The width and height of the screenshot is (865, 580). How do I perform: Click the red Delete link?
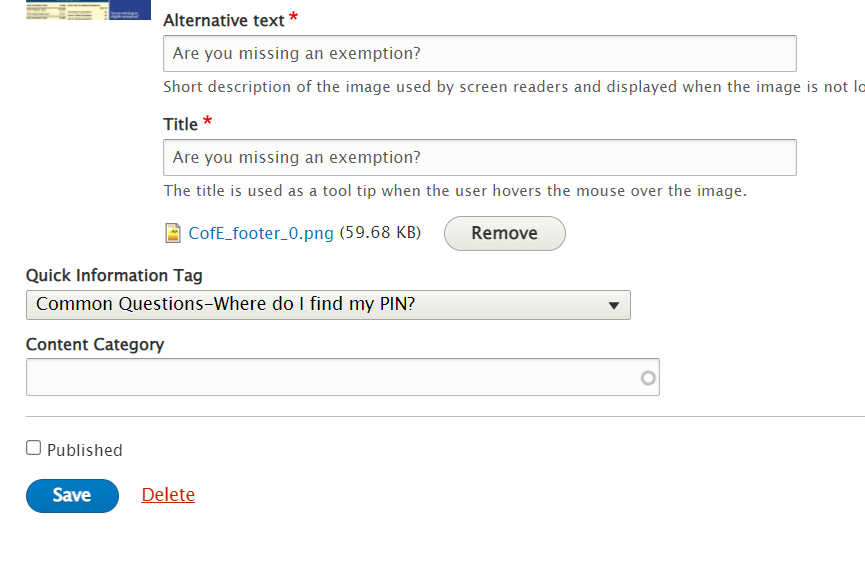pos(168,495)
